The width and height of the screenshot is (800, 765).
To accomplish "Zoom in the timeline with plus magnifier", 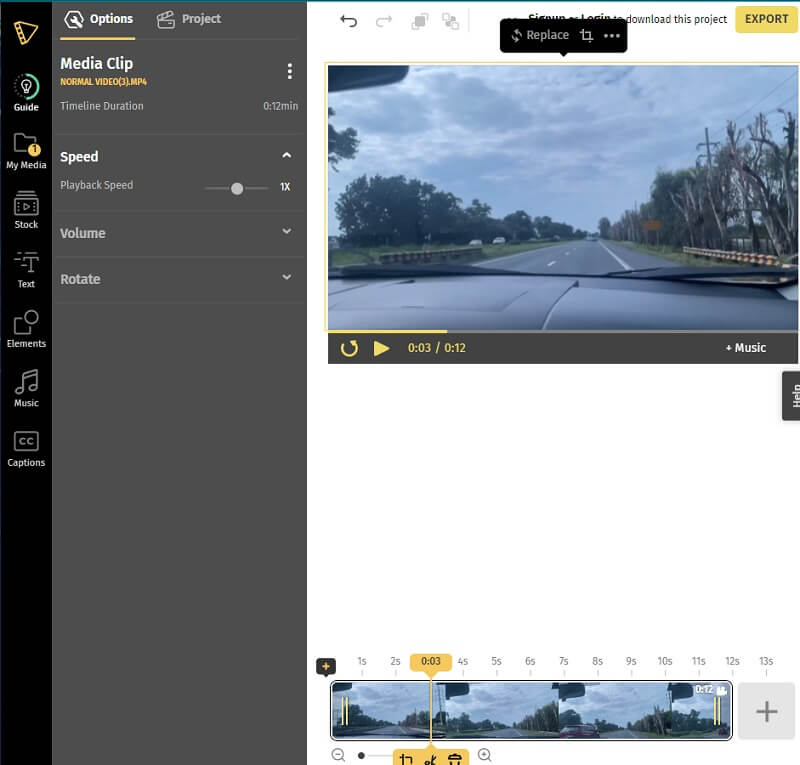I will [485, 756].
